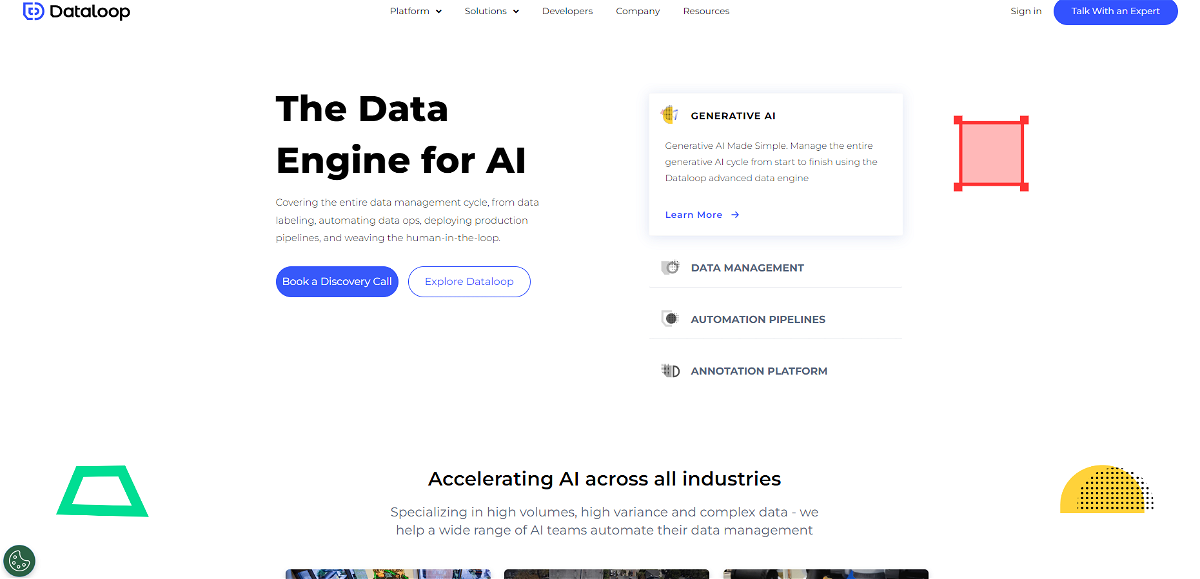The width and height of the screenshot is (1200, 579).
Task: Click the red square shape
Action: click(x=991, y=153)
